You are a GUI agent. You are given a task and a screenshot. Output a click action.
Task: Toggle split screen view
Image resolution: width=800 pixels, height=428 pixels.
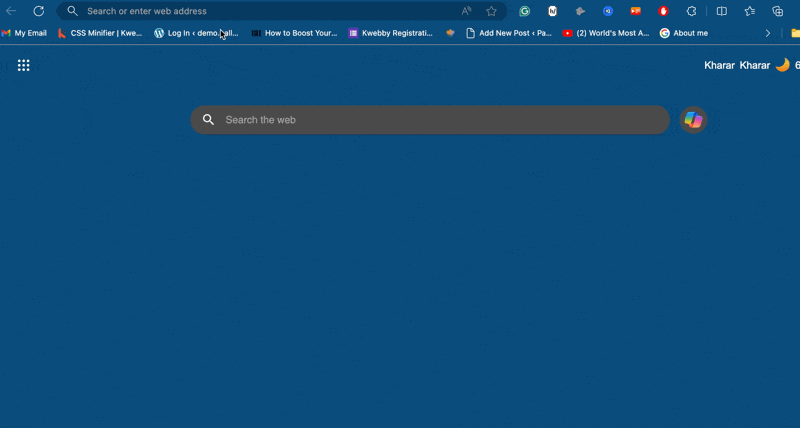coord(721,11)
